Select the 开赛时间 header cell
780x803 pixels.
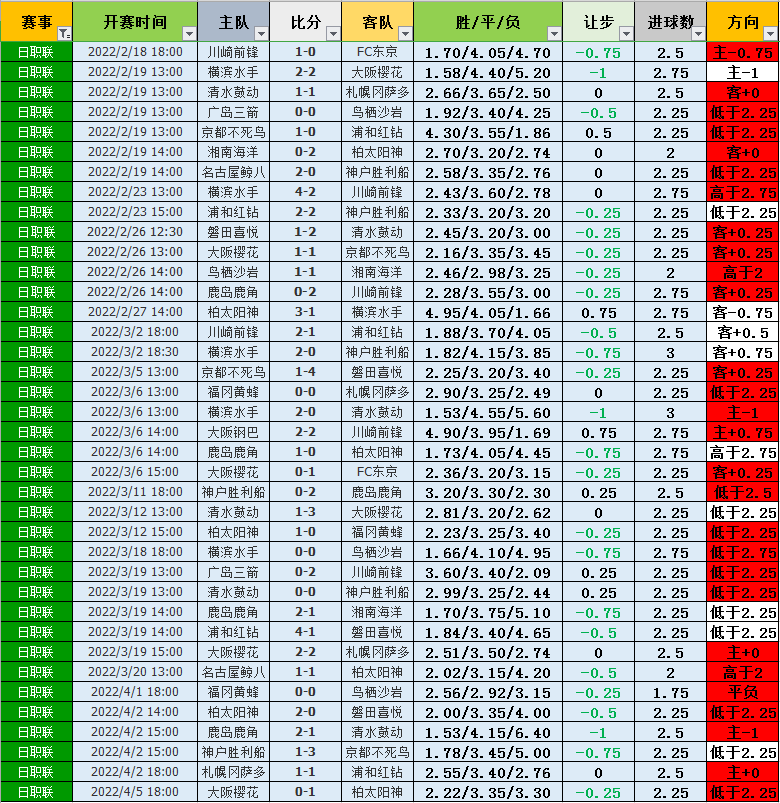coord(135,22)
